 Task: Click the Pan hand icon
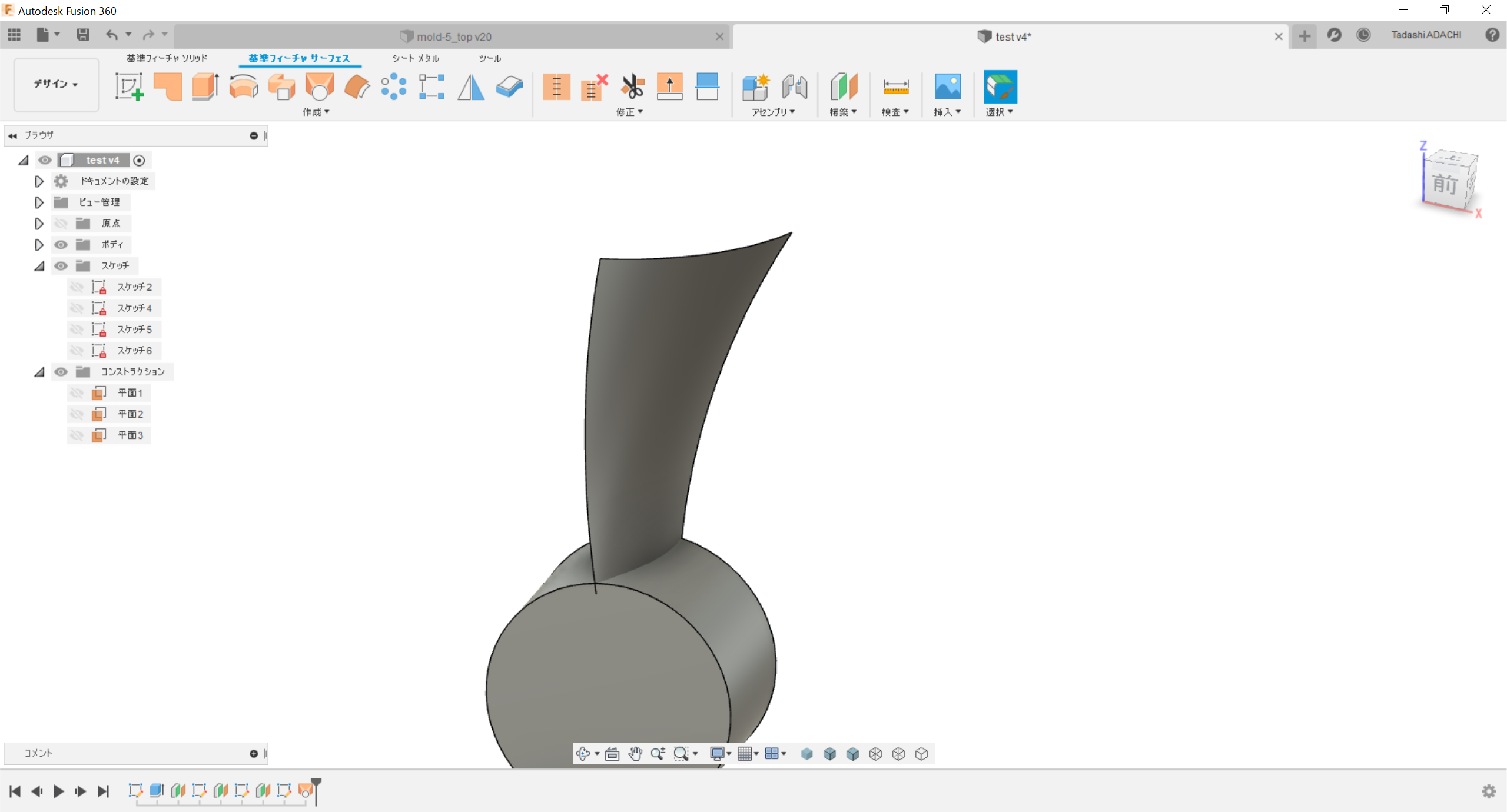click(635, 754)
